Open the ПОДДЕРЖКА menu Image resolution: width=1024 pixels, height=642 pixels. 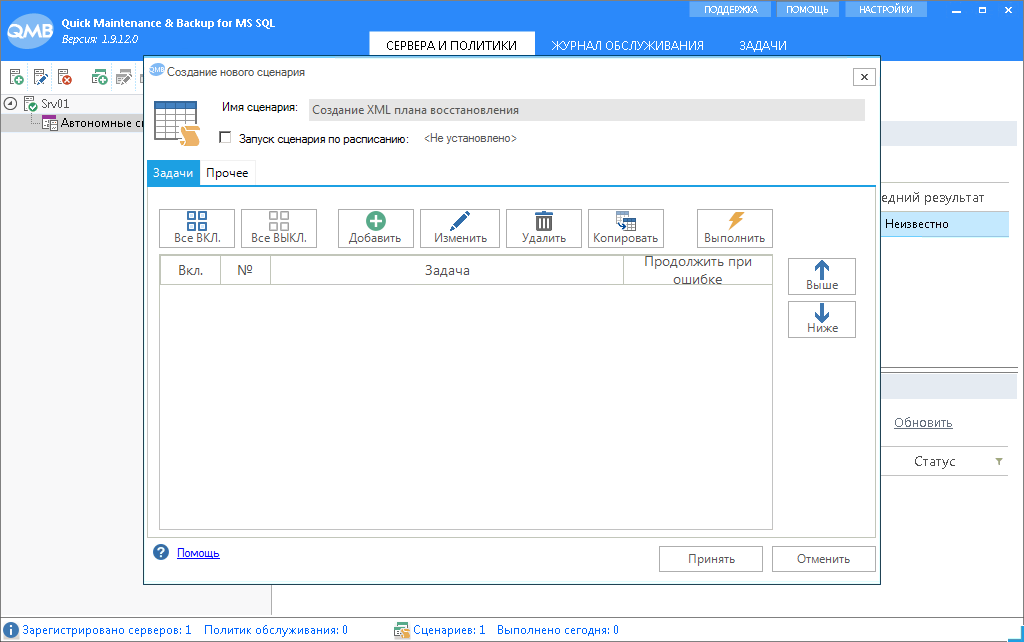click(730, 9)
